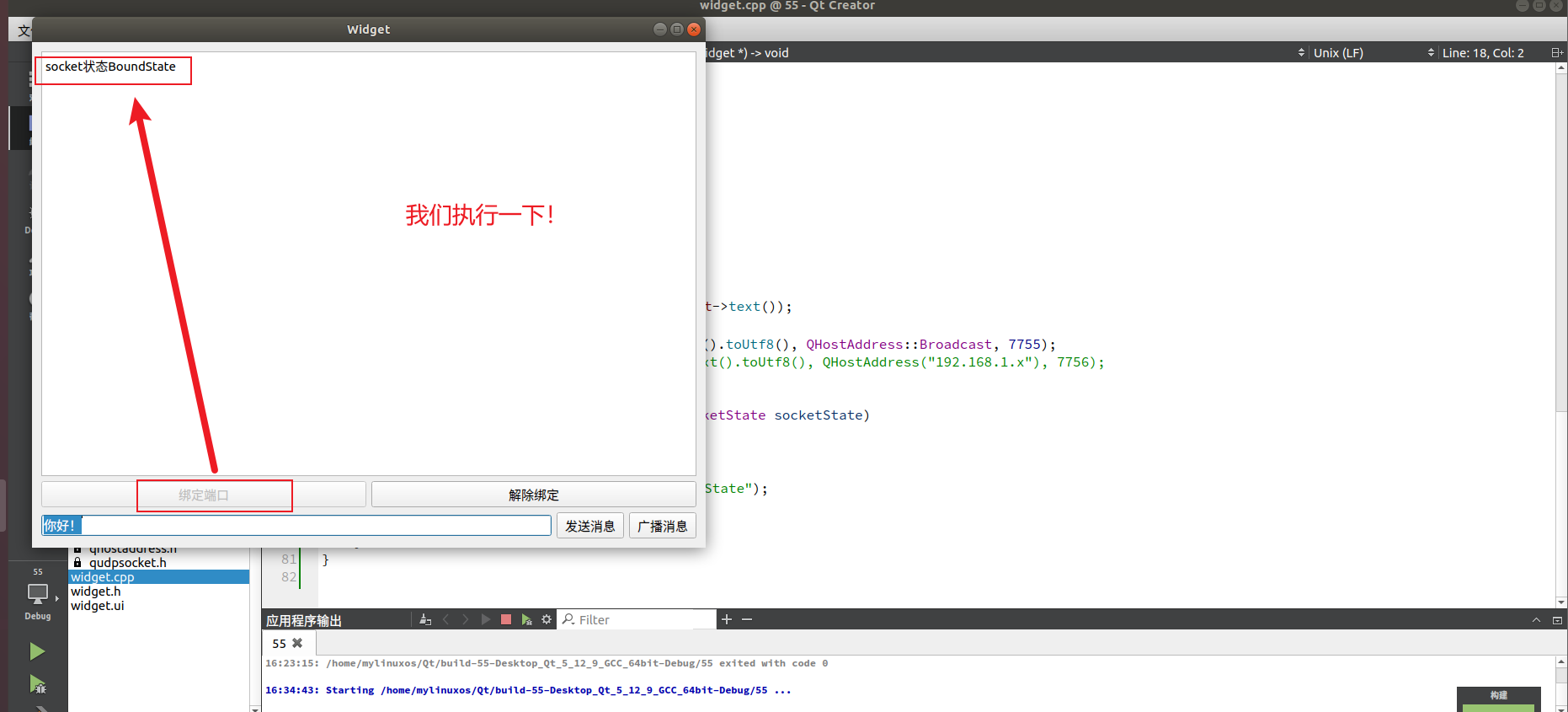Go to next output item arrow
This screenshot has width=1568, height=712.
466,619
